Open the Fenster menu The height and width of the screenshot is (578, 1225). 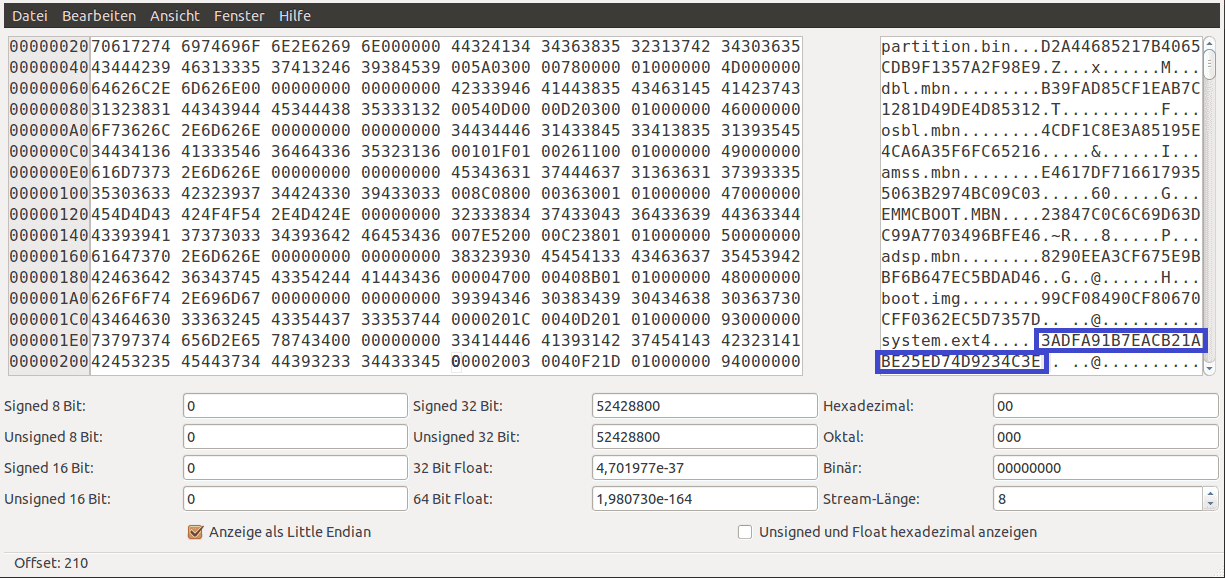coord(240,16)
